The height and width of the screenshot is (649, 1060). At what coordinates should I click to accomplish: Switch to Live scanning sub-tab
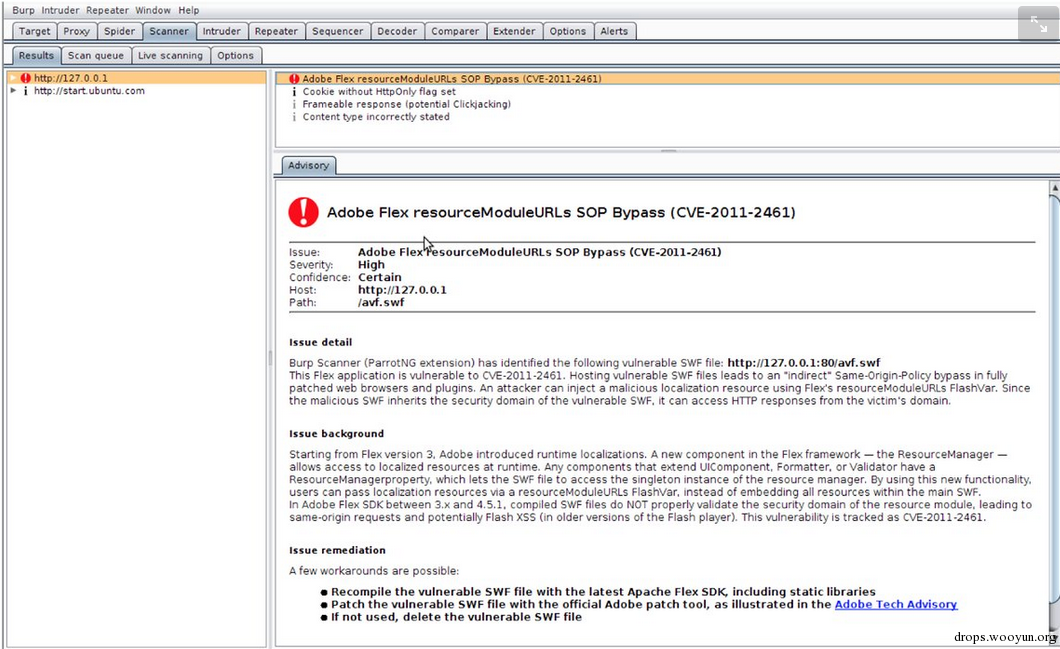[170, 55]
